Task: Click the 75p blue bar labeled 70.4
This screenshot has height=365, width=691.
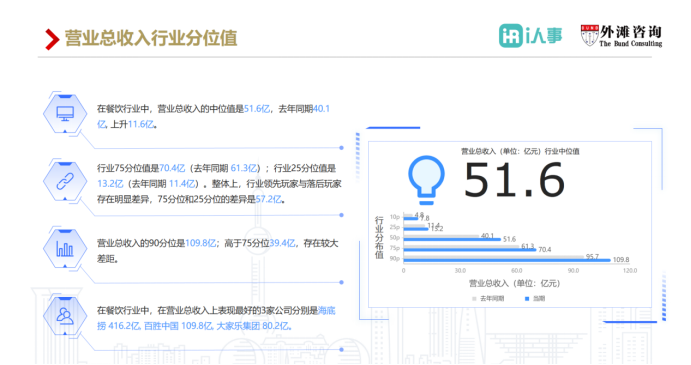Action: [x=470, y=250]
